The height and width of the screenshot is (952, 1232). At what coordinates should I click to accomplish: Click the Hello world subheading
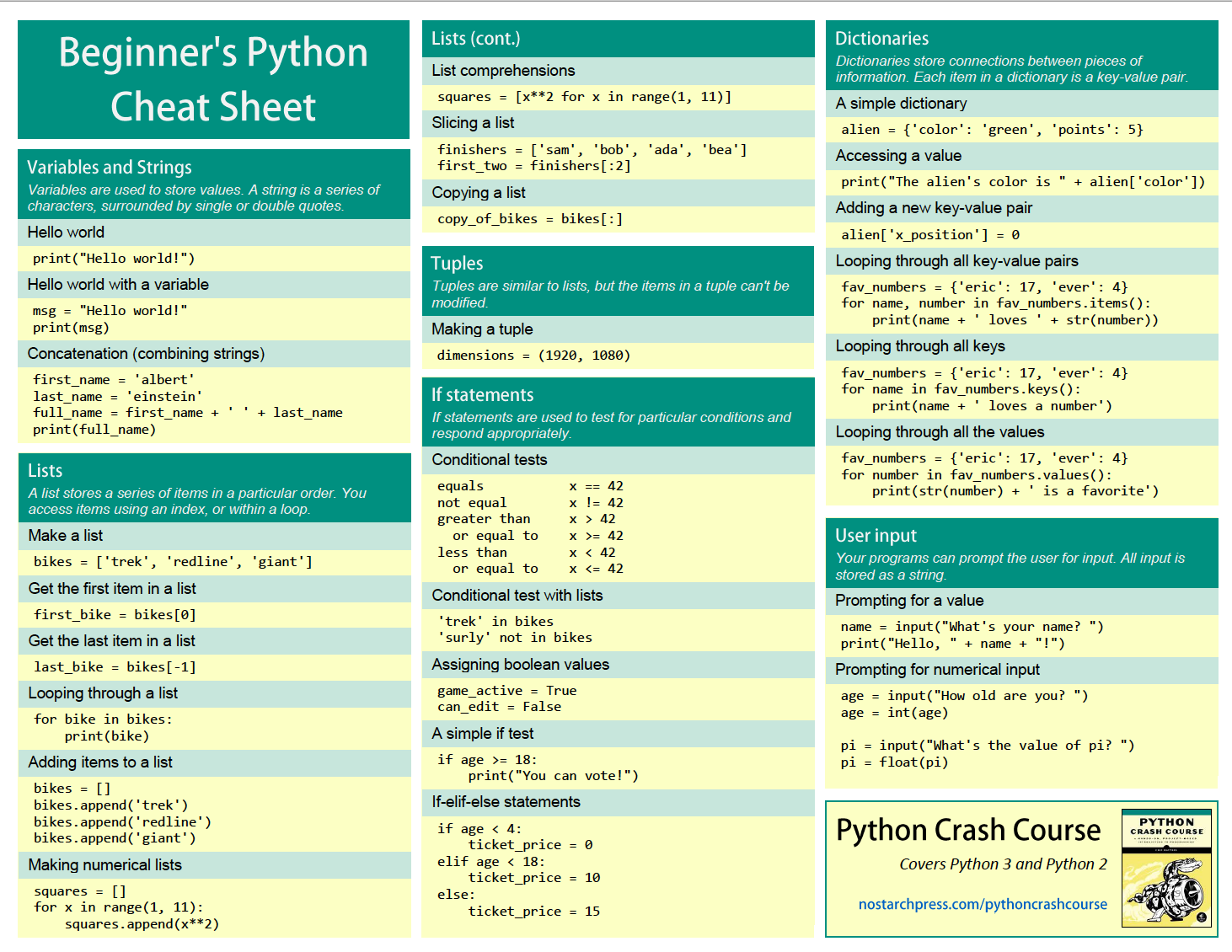pyautogui.click(x=66, y=232)
